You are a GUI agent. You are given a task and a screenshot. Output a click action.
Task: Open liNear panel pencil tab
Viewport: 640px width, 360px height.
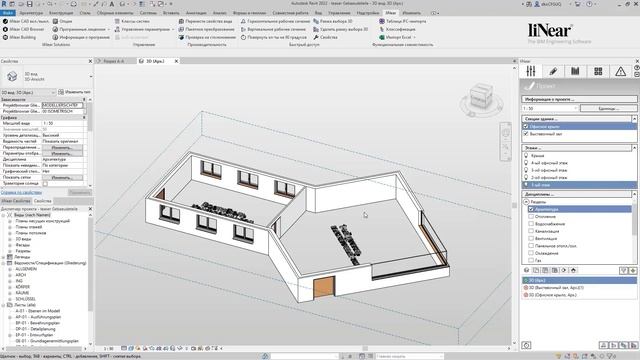click(553, 71)
